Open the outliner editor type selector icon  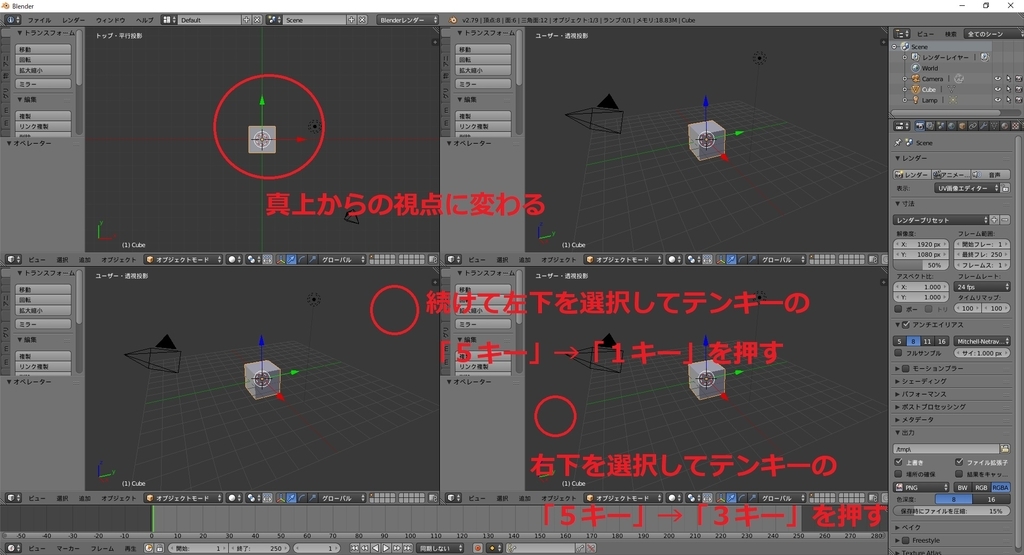tap(902, 33)
